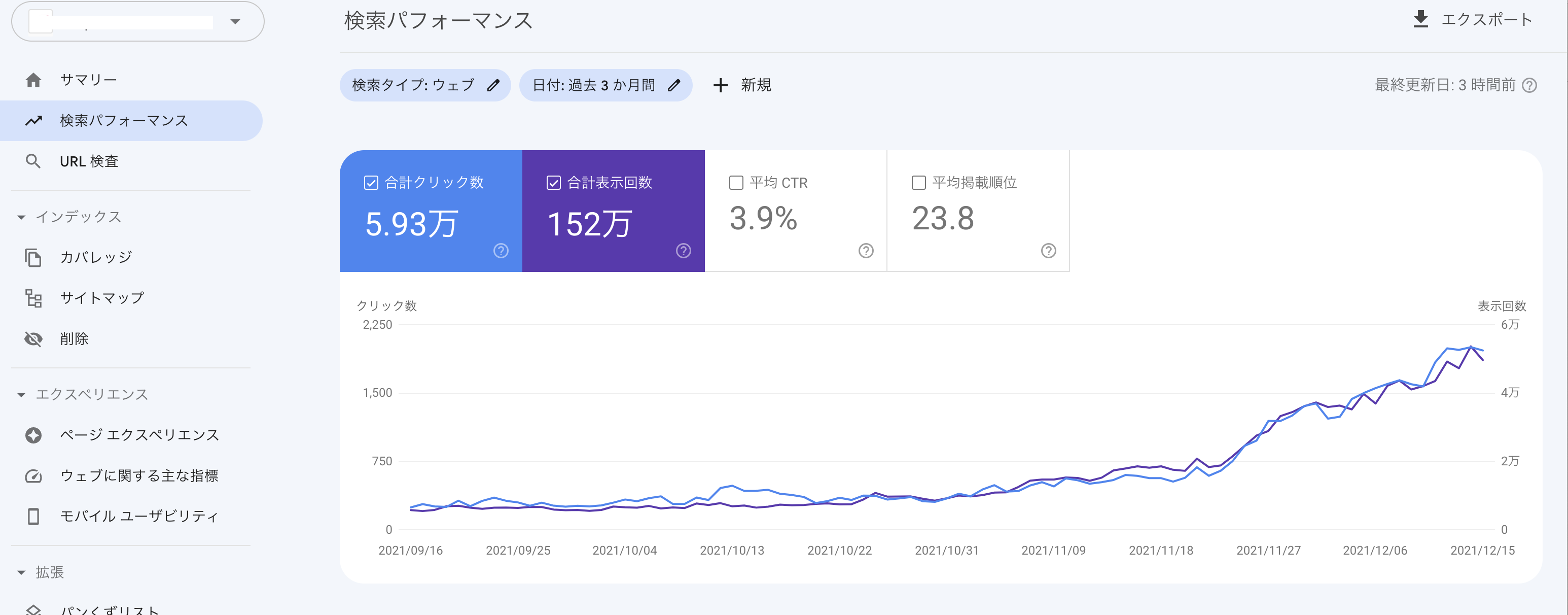Open URL 検査 menu item
Screen dimensions: 1568x615
click(89, 161)
